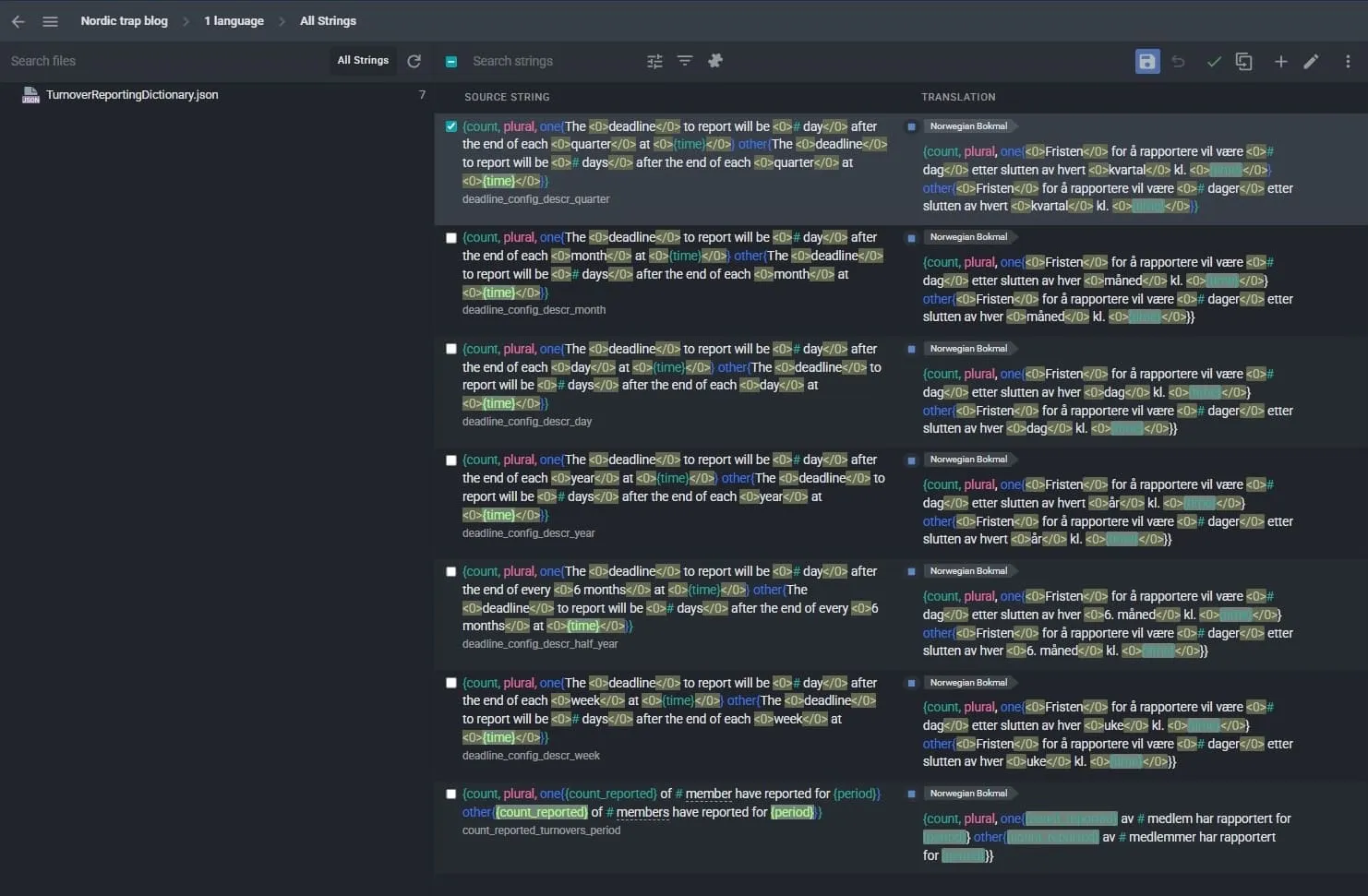Click status square of deadline_config_descr_week translation
Screen dimensions: 1368x896
[x=911, y=683]
